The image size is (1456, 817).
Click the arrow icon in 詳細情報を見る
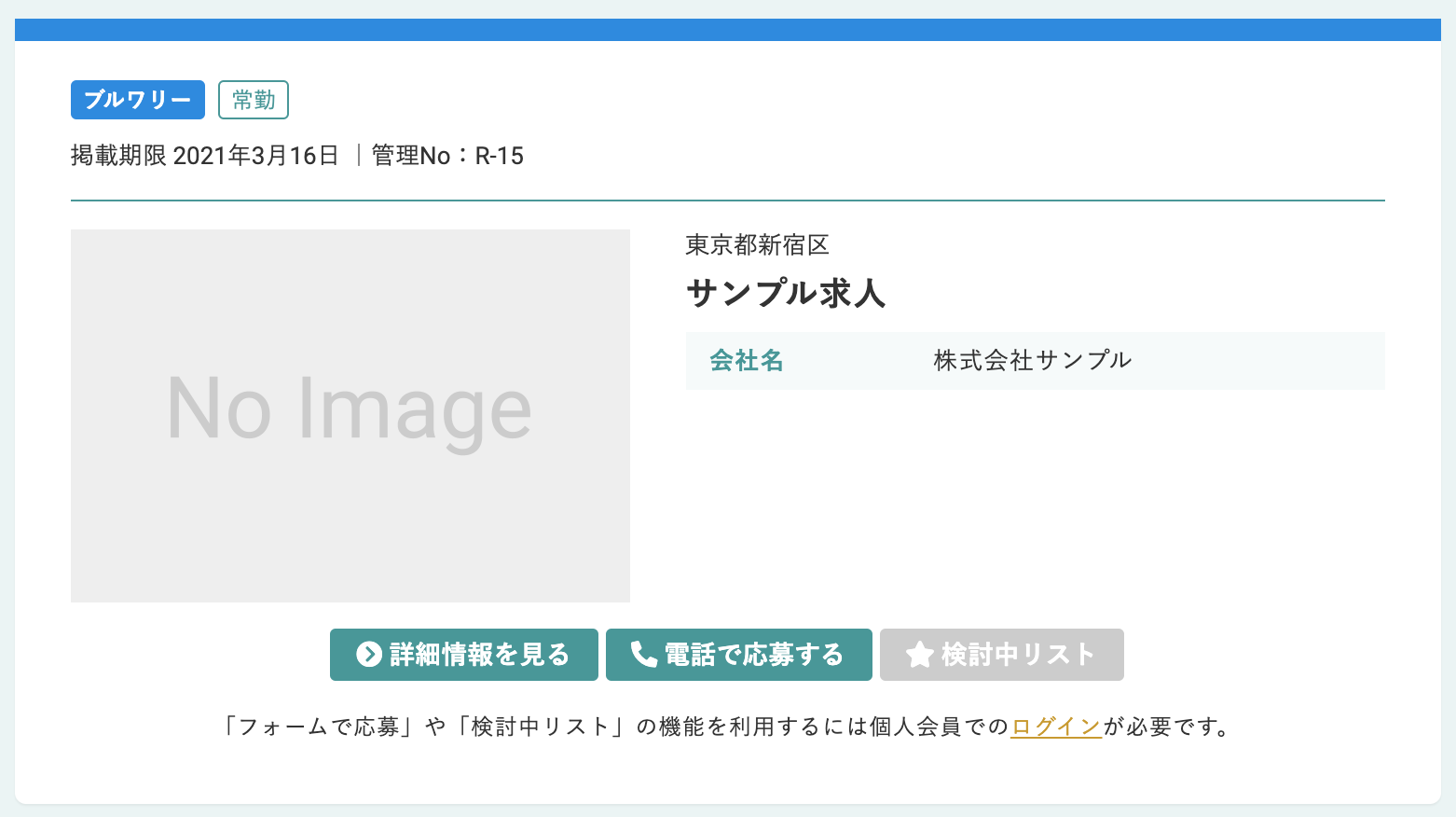pos(369,655)
